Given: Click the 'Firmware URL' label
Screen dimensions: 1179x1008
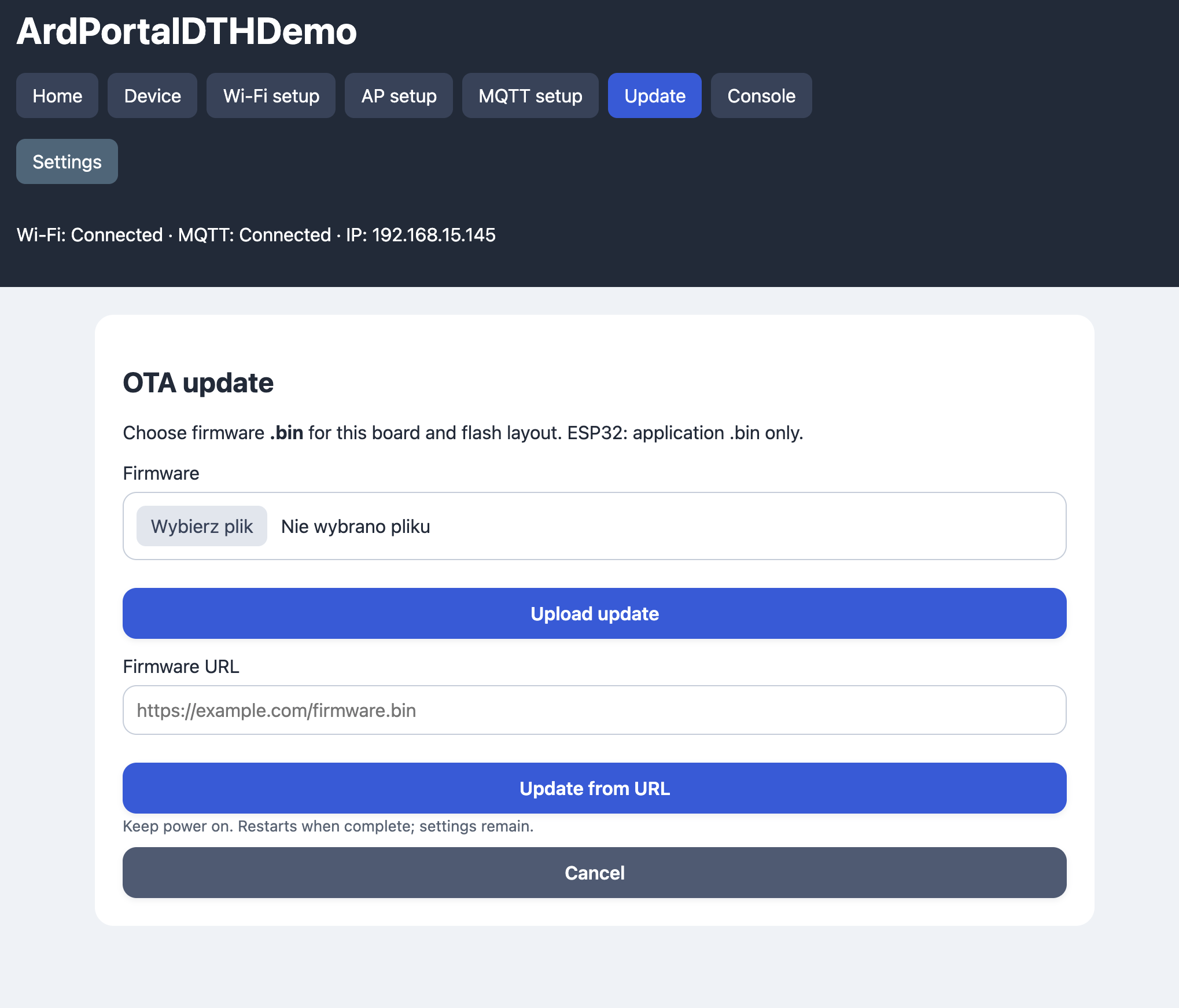Looking at the screenshot, I should pos(181,667).
